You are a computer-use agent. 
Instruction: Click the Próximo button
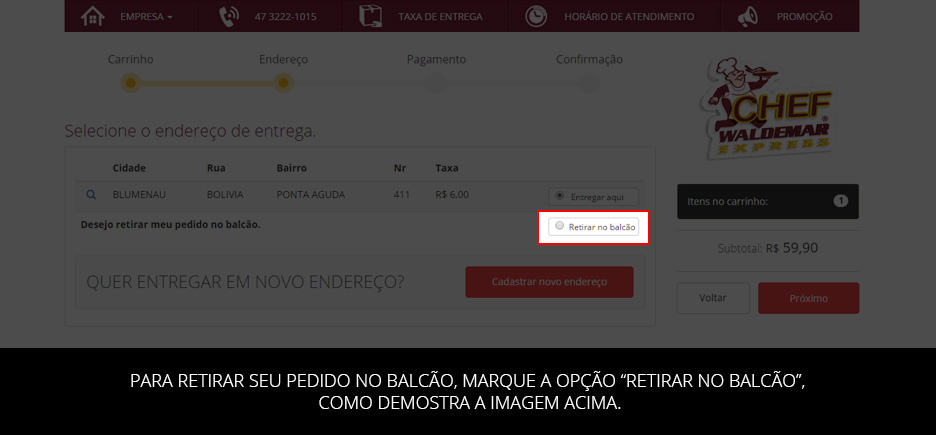coord(808,298)
